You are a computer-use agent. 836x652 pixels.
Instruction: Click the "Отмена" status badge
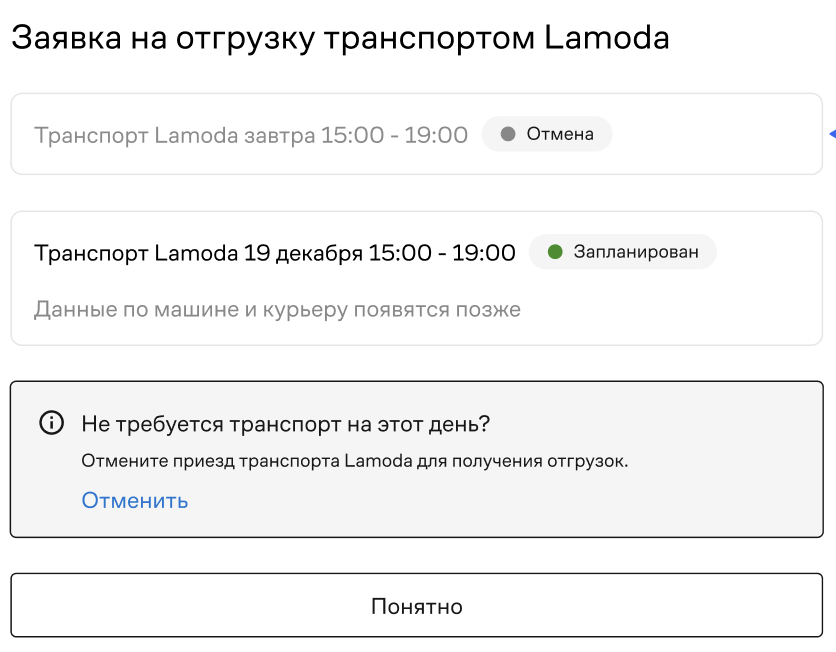click(x=546, y=134)
